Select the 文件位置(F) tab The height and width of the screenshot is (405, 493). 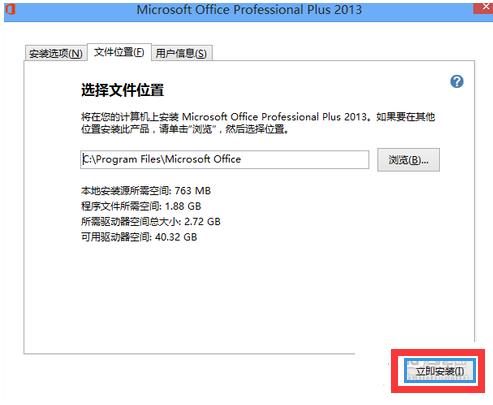tap(119, 52)
